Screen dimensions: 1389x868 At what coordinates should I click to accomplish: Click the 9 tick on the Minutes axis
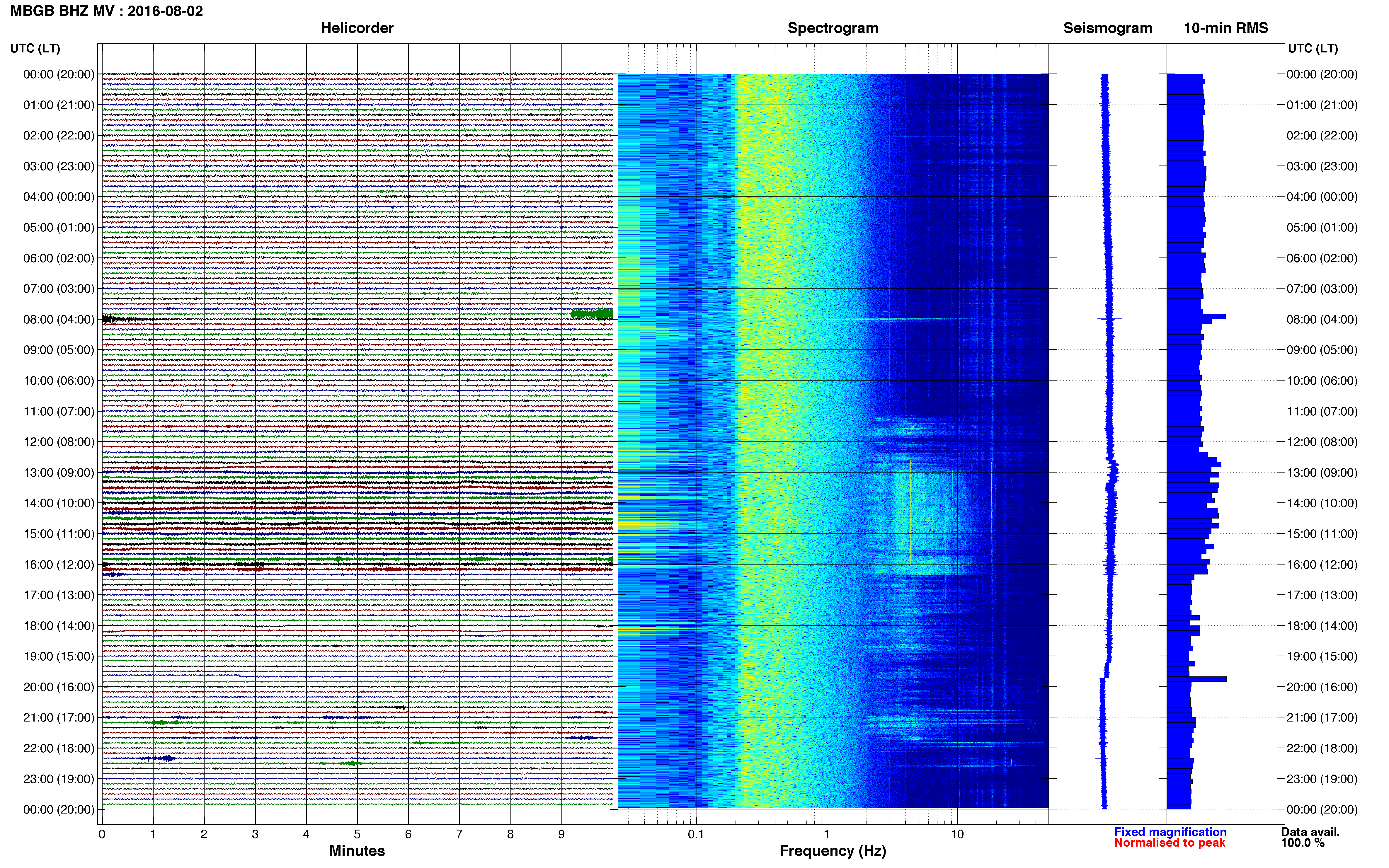pos(561,834)
